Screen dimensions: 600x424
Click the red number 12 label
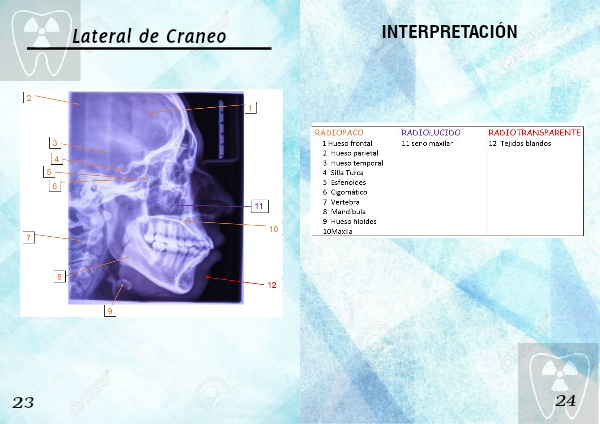[271, 285]
